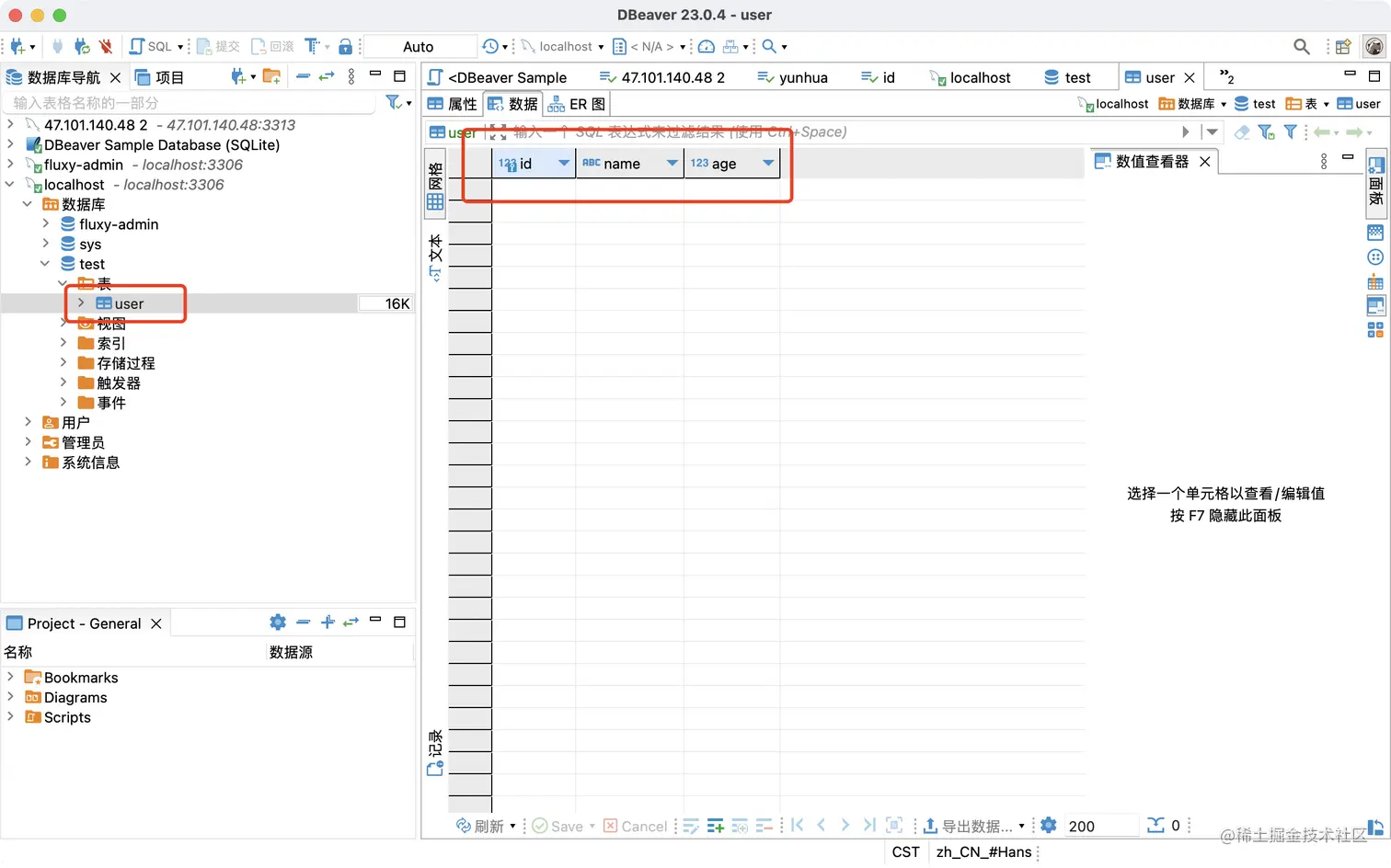Click the last page navigation arrow
Image resolution: width=1391 pixels, height=868 pixels.
[x=869, y=825]
